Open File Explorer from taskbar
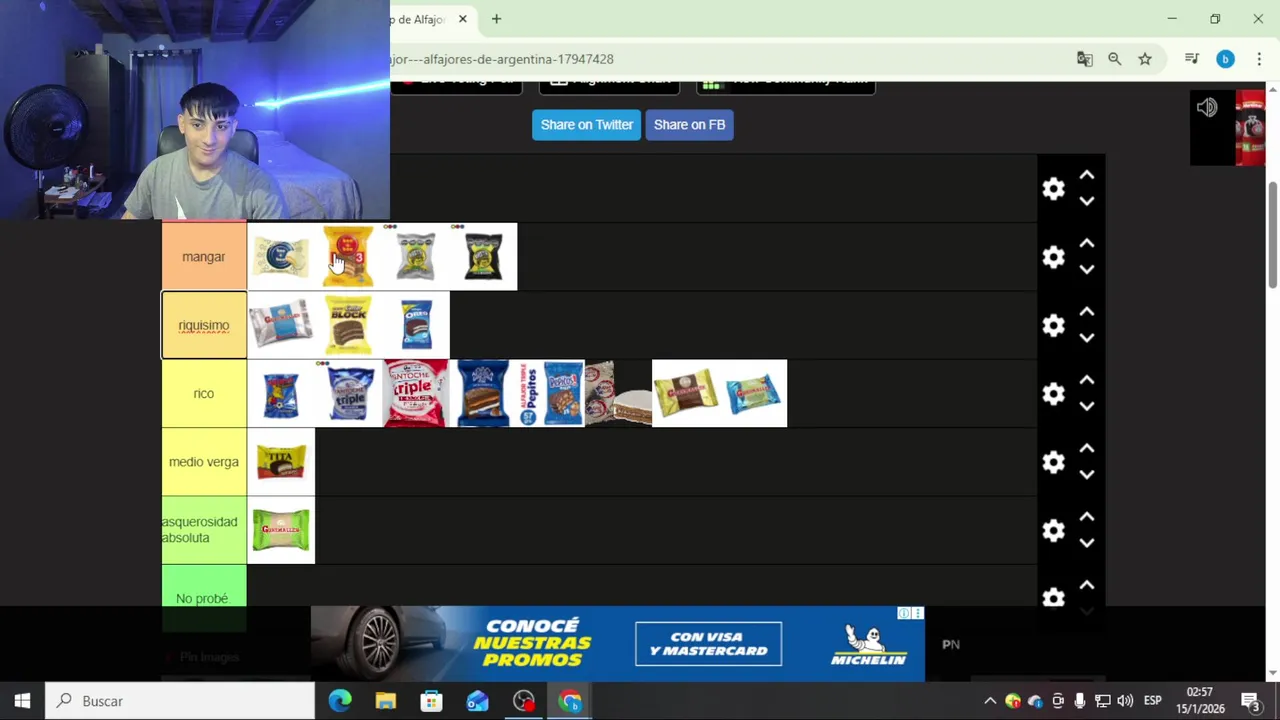The image size is (1280, 720). (386, 701)
